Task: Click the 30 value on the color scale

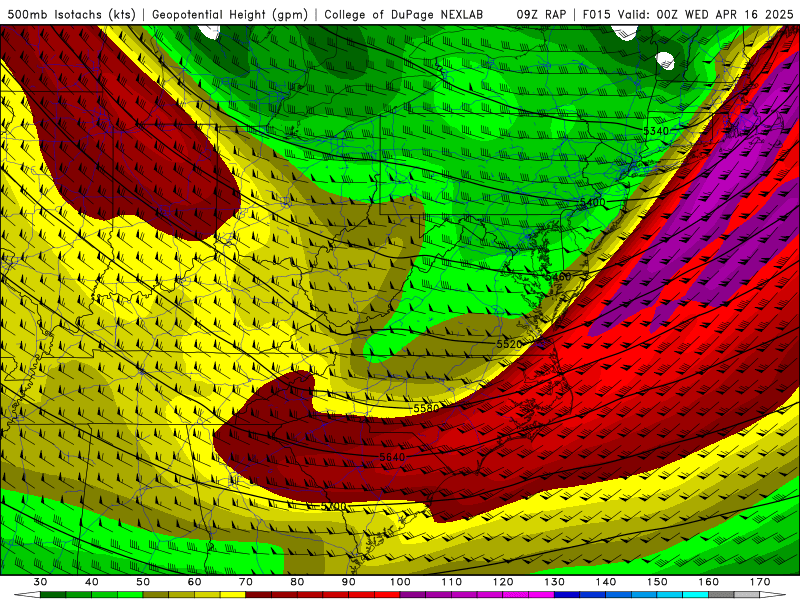Action: [x=40, y=582]
